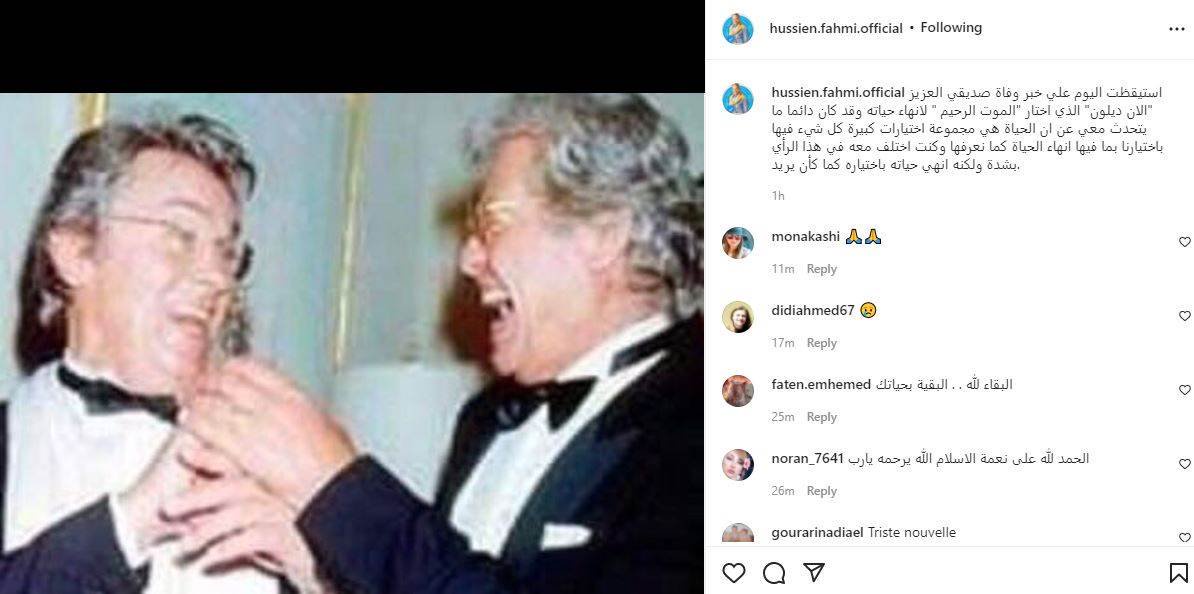Like monakashi's comment
This screenshot has width=1194, height=594.
pyautogui.click(x=1184, y=242)
